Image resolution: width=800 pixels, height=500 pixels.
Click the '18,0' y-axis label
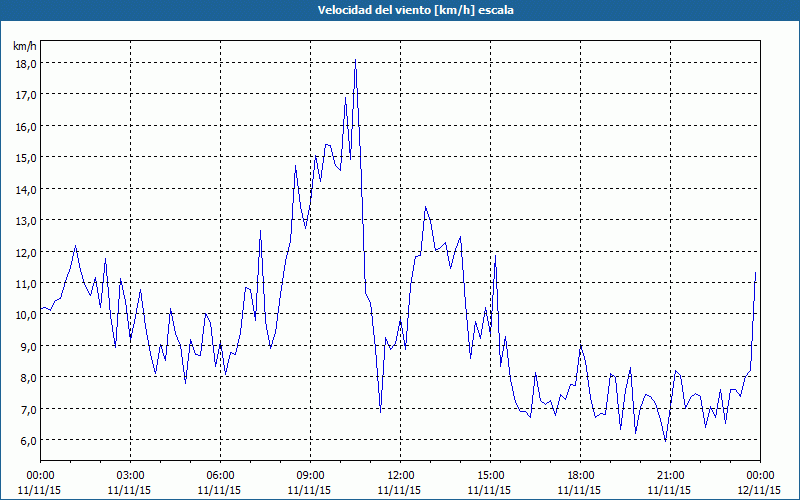26,64
